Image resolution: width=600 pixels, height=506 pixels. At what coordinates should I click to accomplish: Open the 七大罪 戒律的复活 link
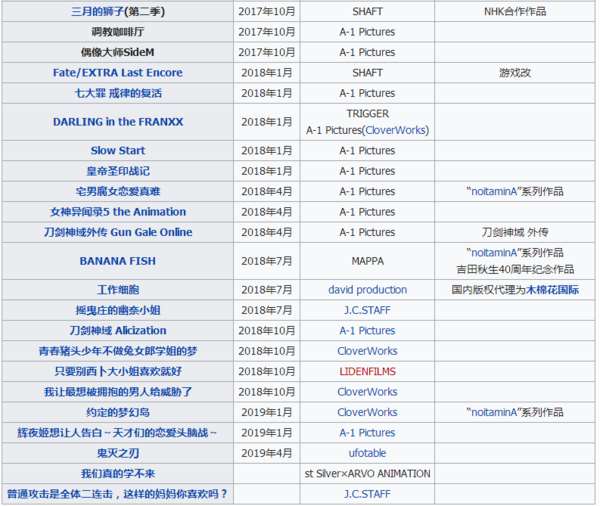(x=118, y=93)
